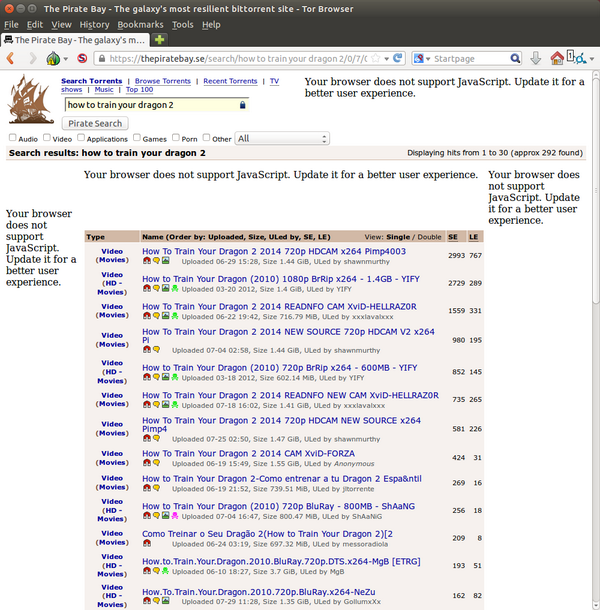Click the Pirate Bay ship logo

pos(31,100)
